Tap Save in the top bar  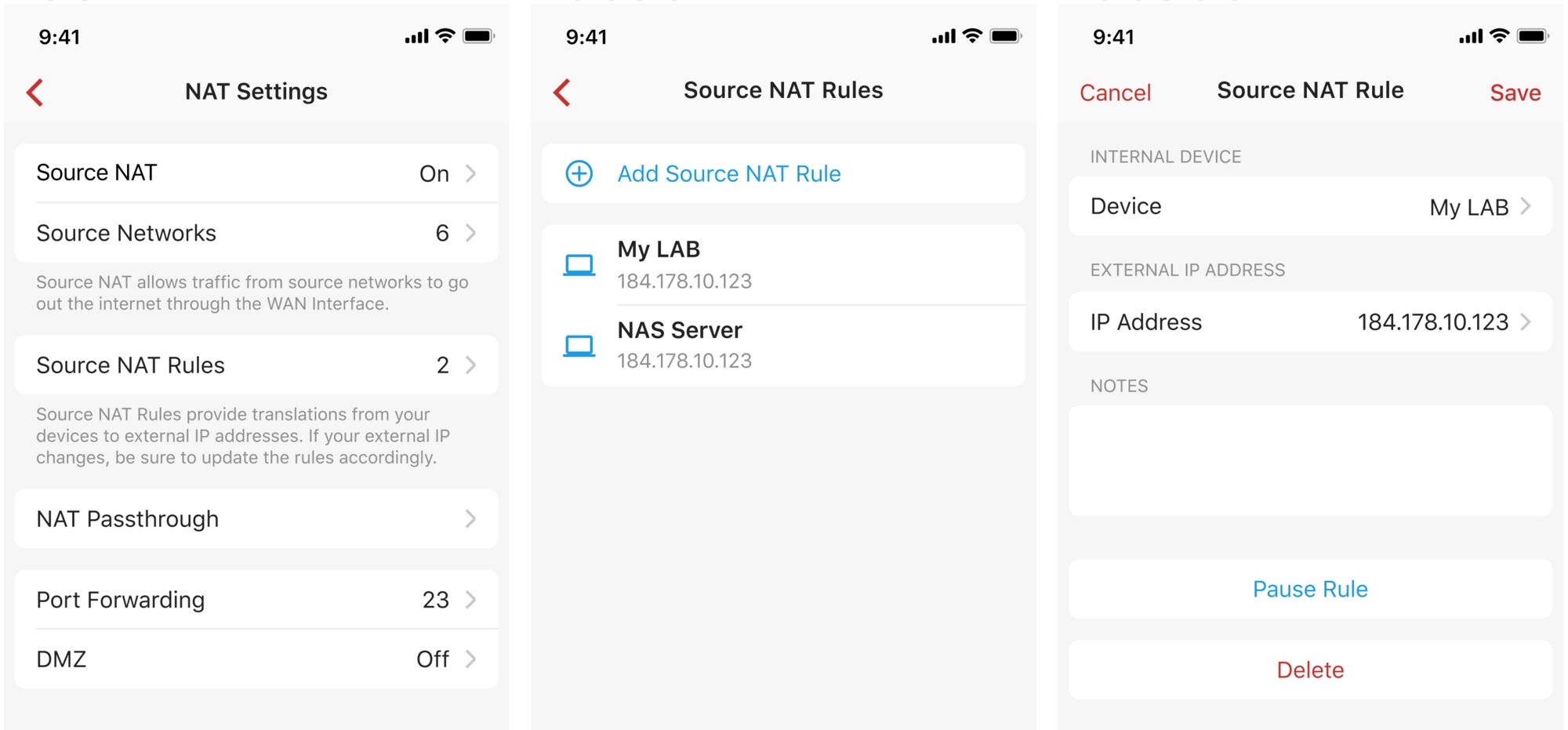click(1515, 93)
